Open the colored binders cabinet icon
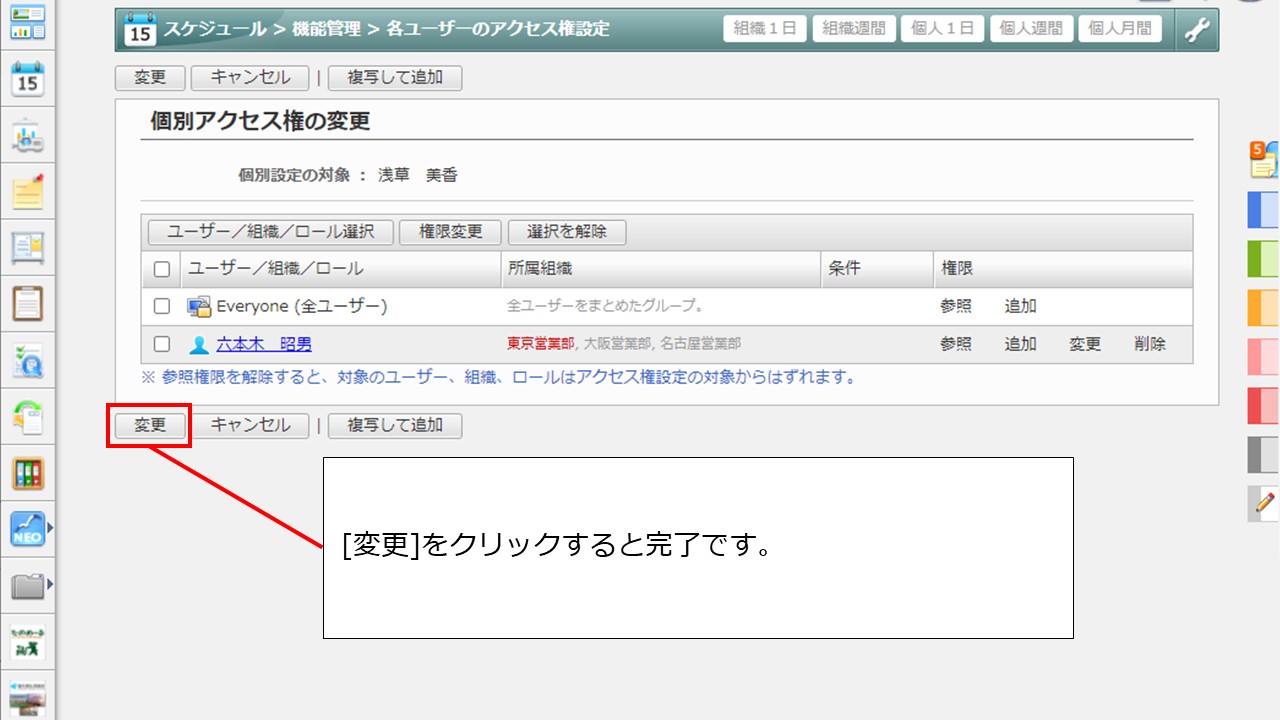Viewport: 1280px width, 720px height. [x=28, y=473]
